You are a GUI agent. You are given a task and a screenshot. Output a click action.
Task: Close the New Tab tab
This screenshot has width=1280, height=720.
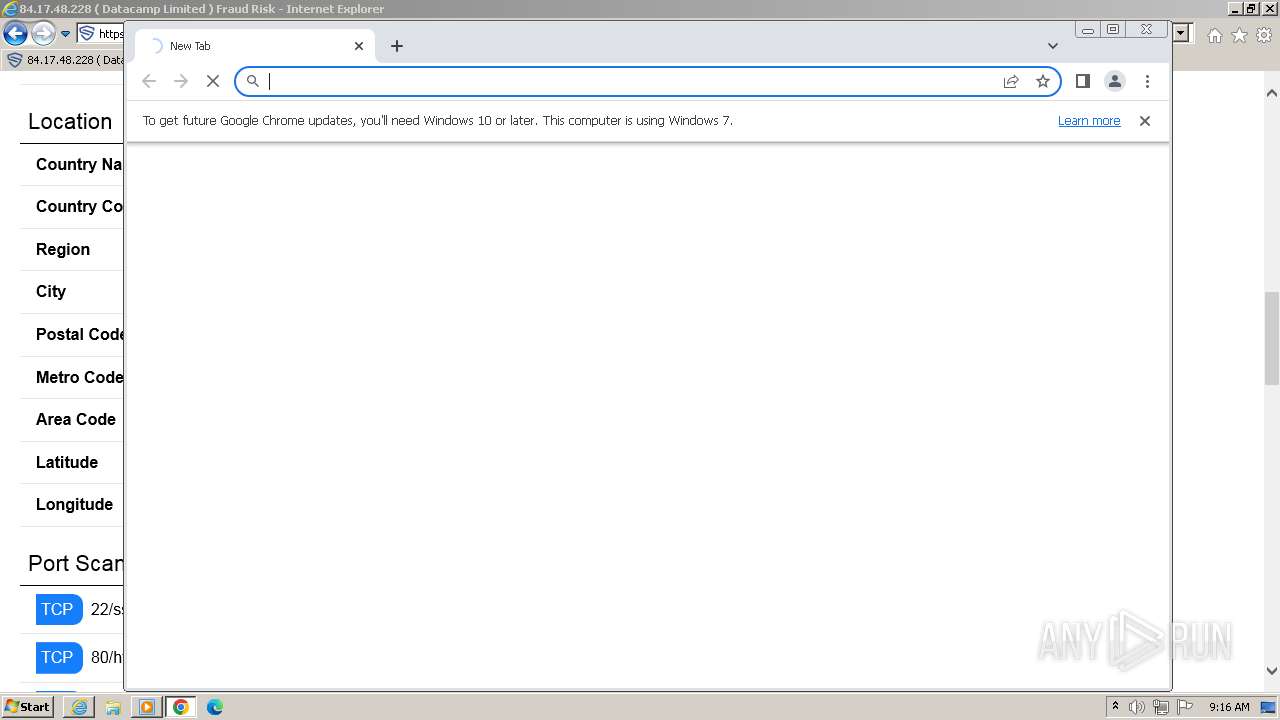[359, 46]
